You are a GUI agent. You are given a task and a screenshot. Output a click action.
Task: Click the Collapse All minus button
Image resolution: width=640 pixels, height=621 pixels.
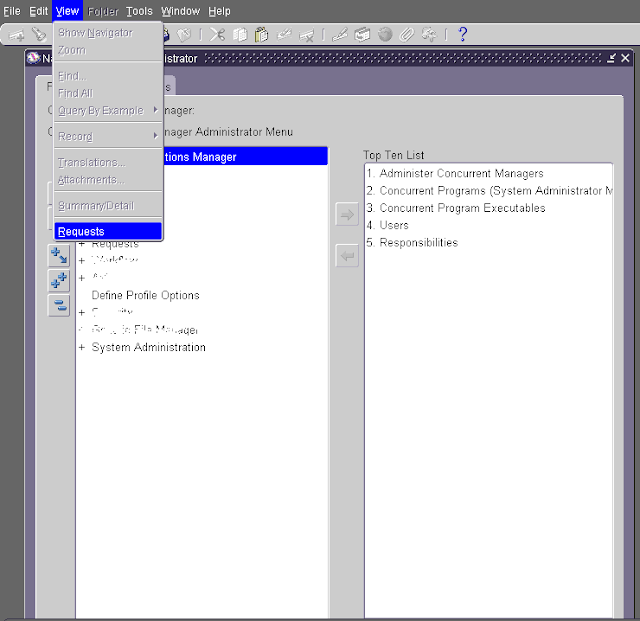[59, 305]
